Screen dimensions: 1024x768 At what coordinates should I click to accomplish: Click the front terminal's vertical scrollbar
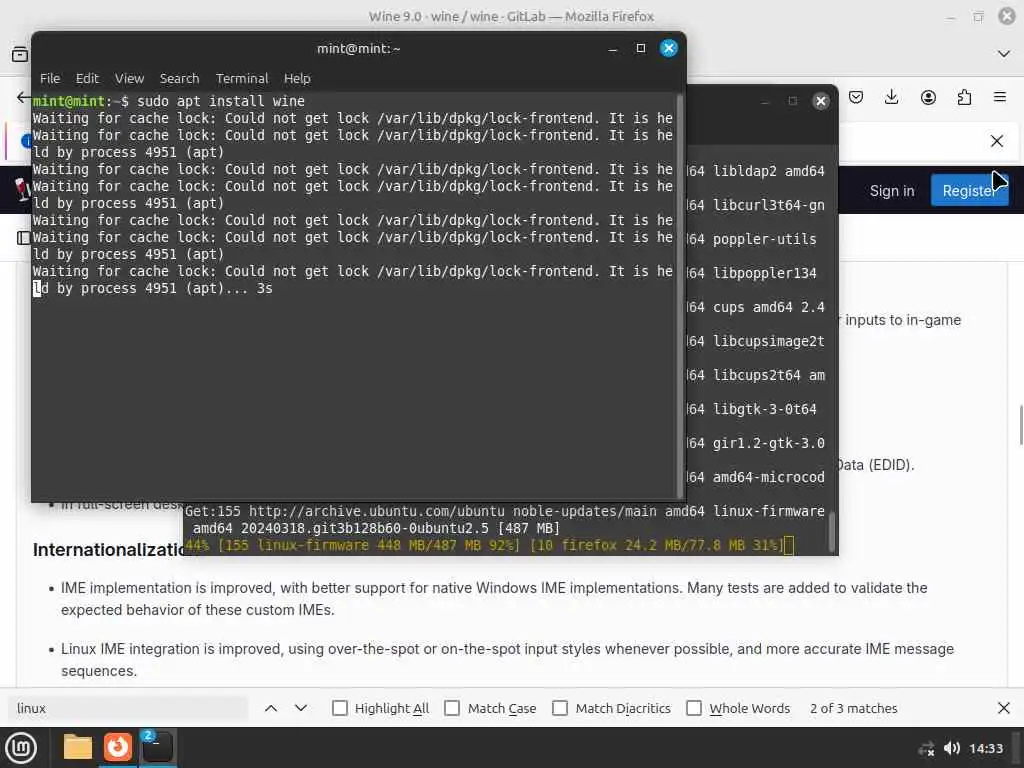tap(680, 297)
